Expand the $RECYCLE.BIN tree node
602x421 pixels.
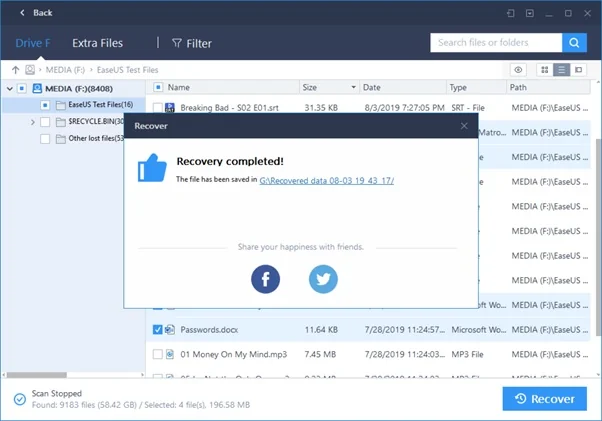coord(33,122)
